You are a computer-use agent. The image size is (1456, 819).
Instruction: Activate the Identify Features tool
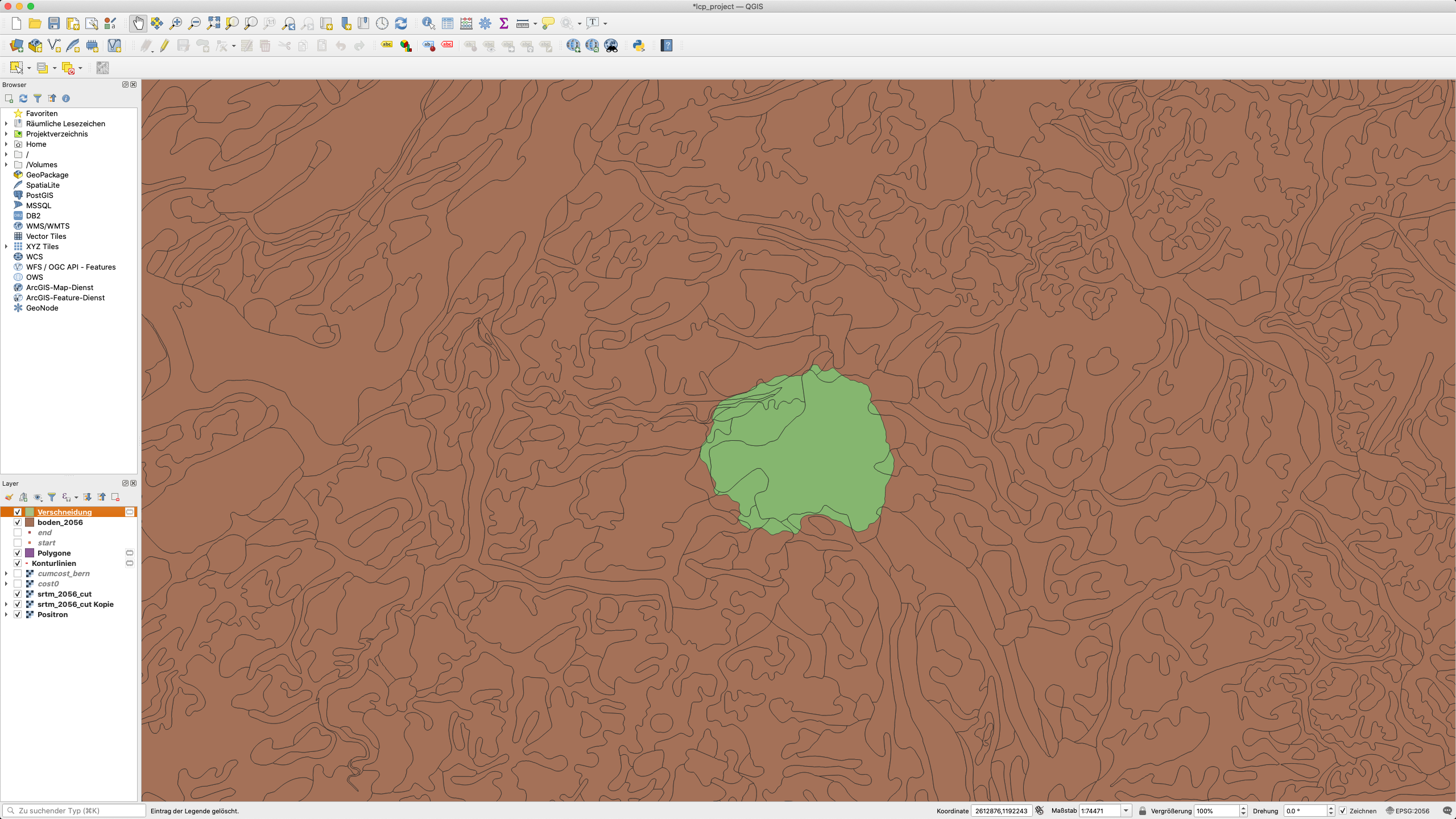tap(428, 23)
